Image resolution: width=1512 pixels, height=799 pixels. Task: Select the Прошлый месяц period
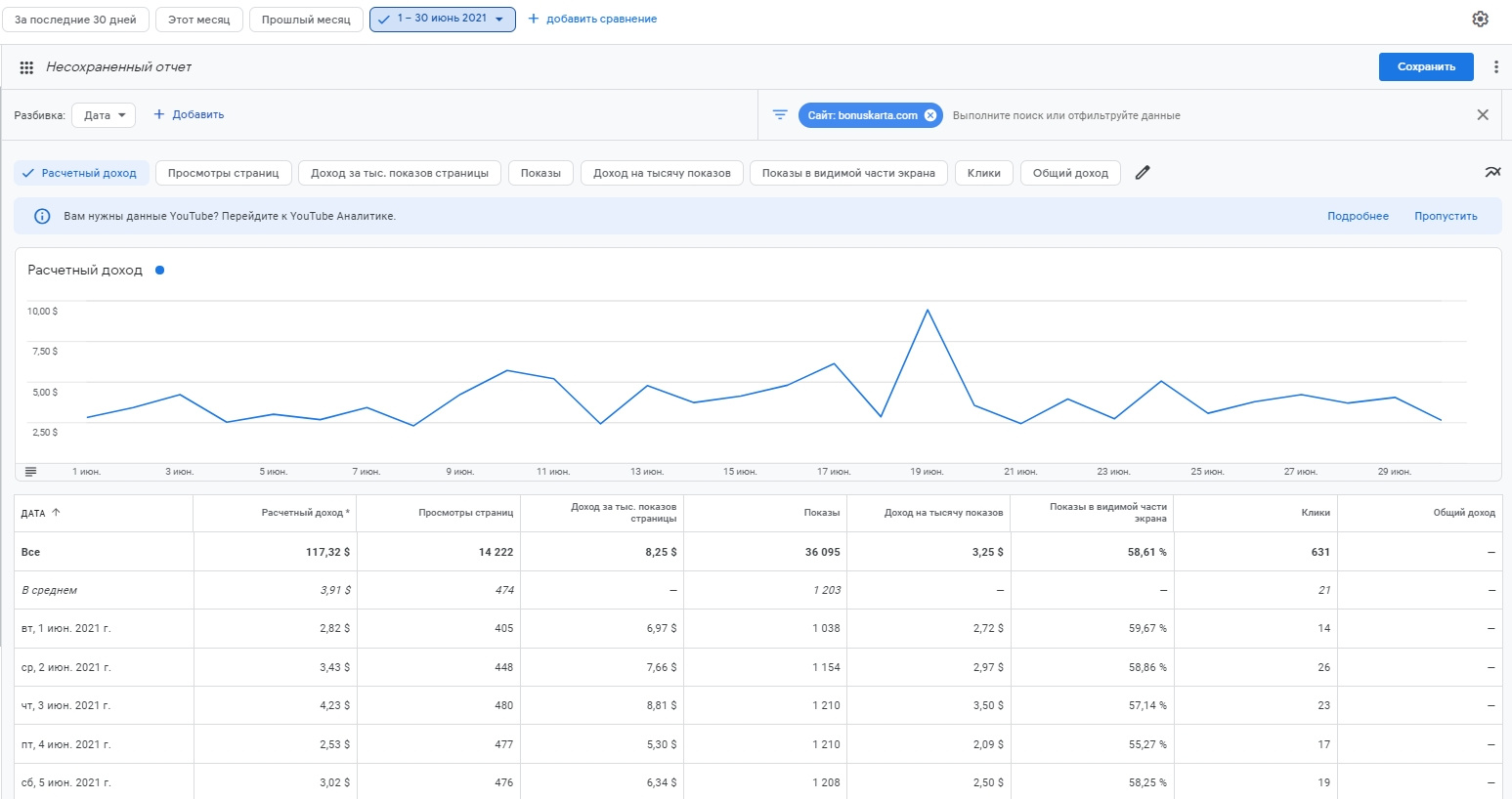(x=306, y=20)
